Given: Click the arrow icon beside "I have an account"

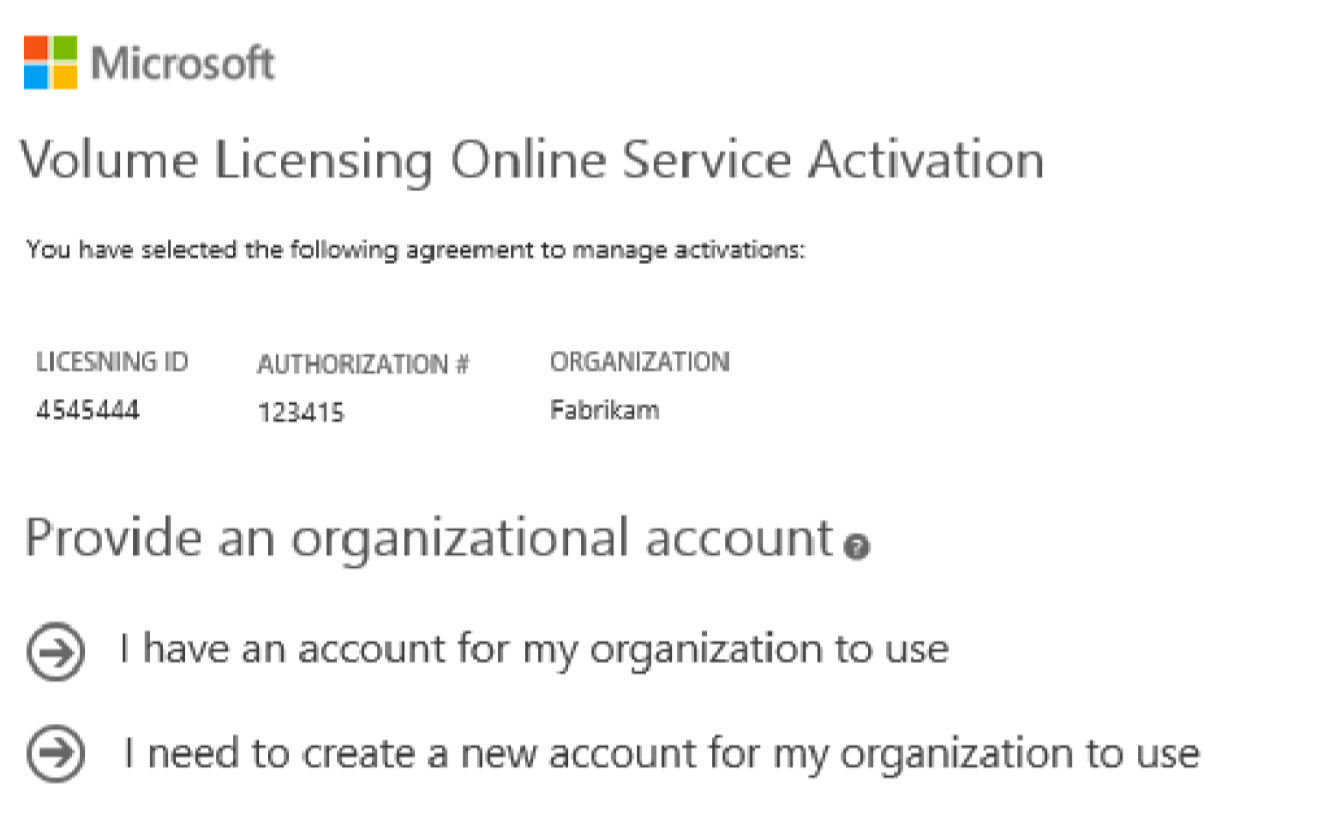Looking at the screenshot, I should tap(54, 652).
